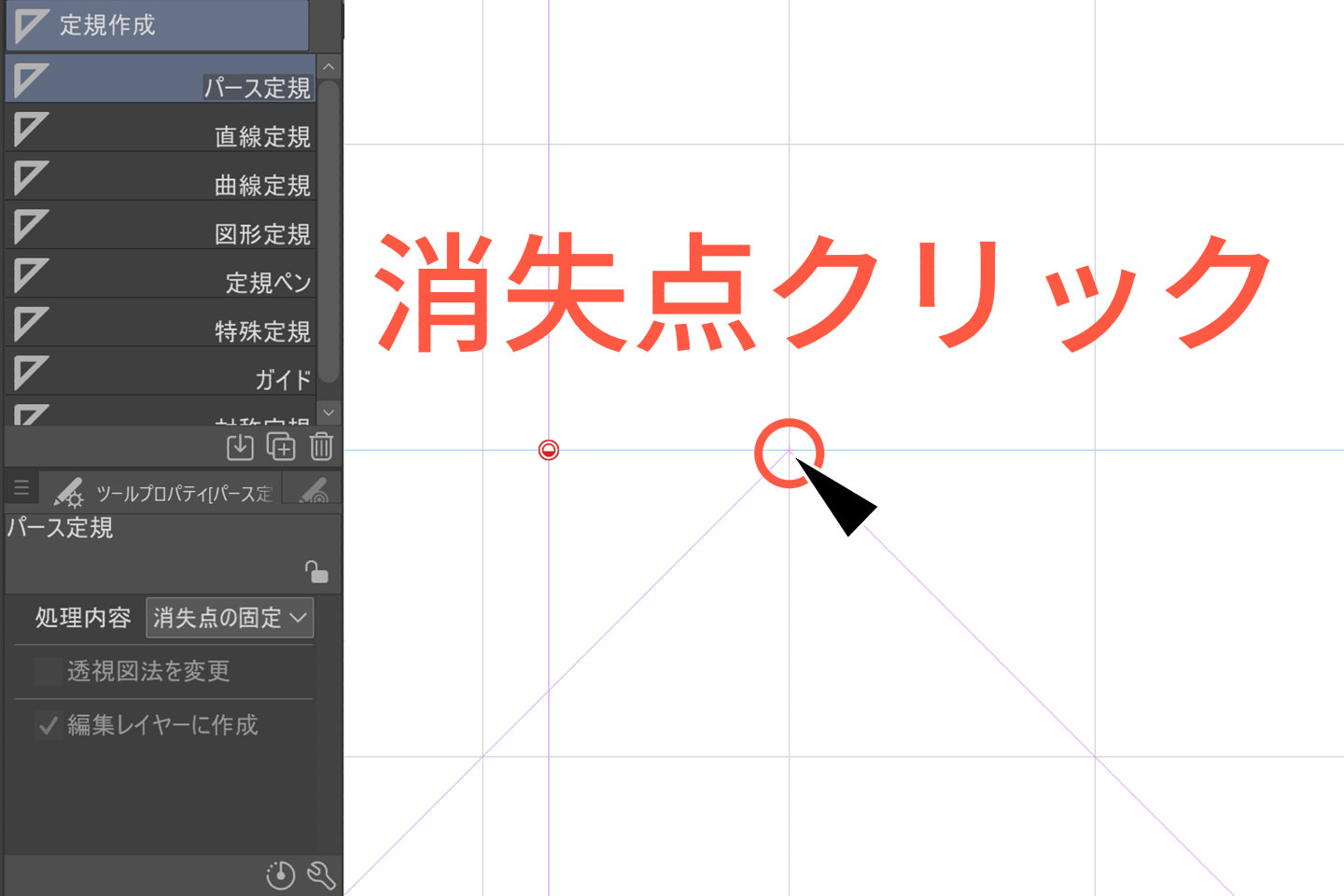Open the 定規作成 tool group tab
The width and height of the screenshot is (1344, 896).
click(157, 25)
